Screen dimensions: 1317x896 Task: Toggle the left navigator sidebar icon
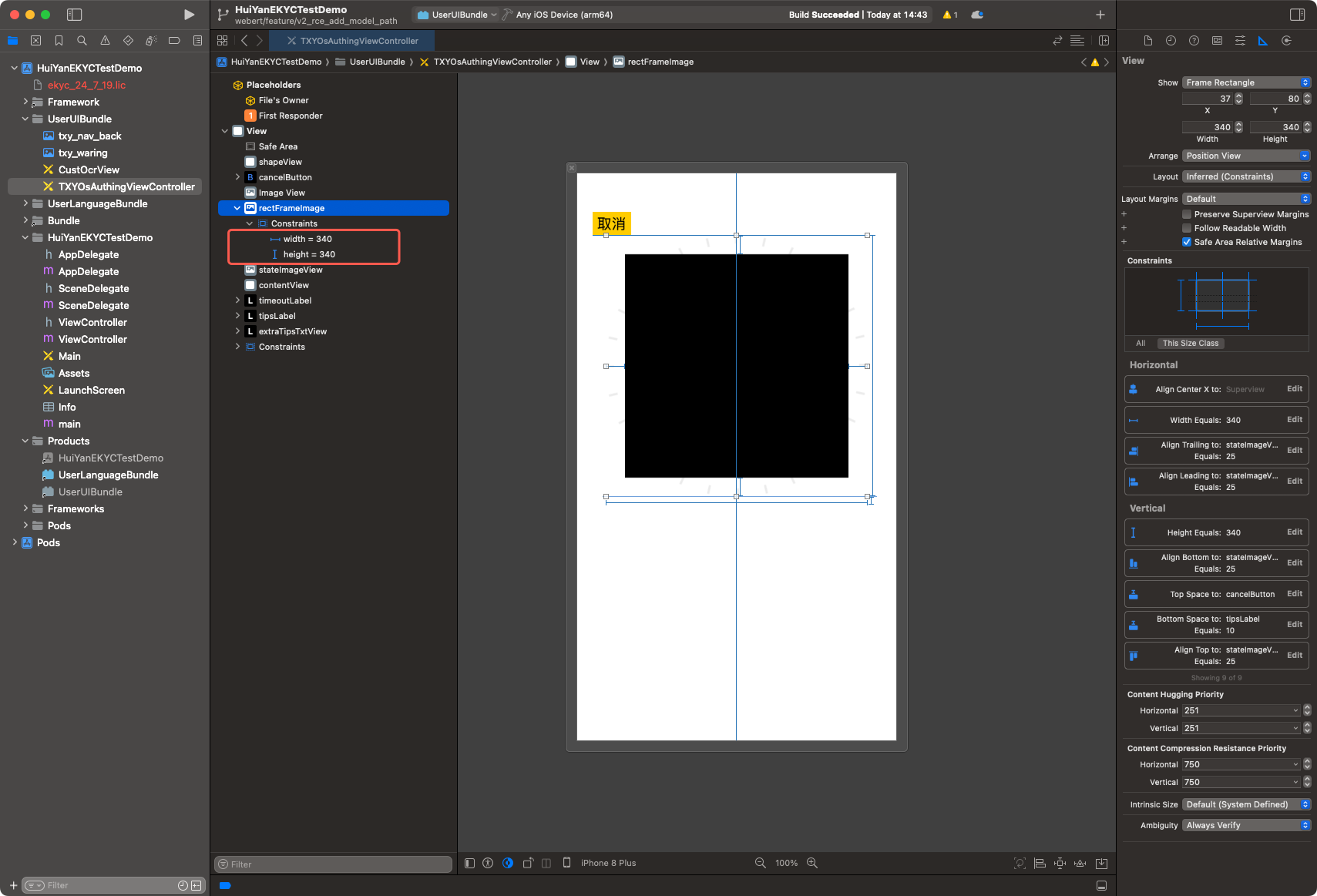(x=75, y=15)
